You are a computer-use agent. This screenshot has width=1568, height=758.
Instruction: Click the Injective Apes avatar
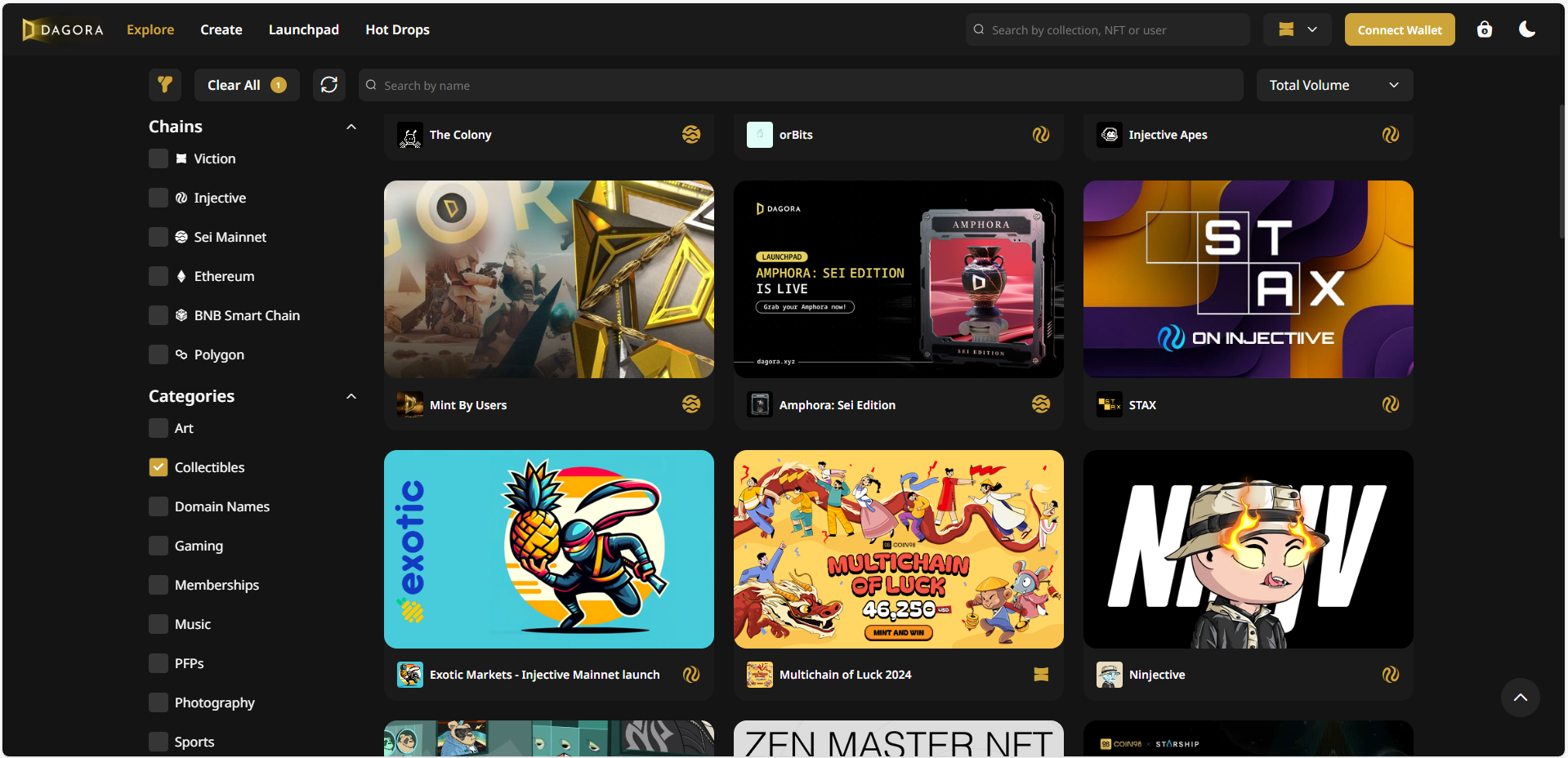[1110, 135]
